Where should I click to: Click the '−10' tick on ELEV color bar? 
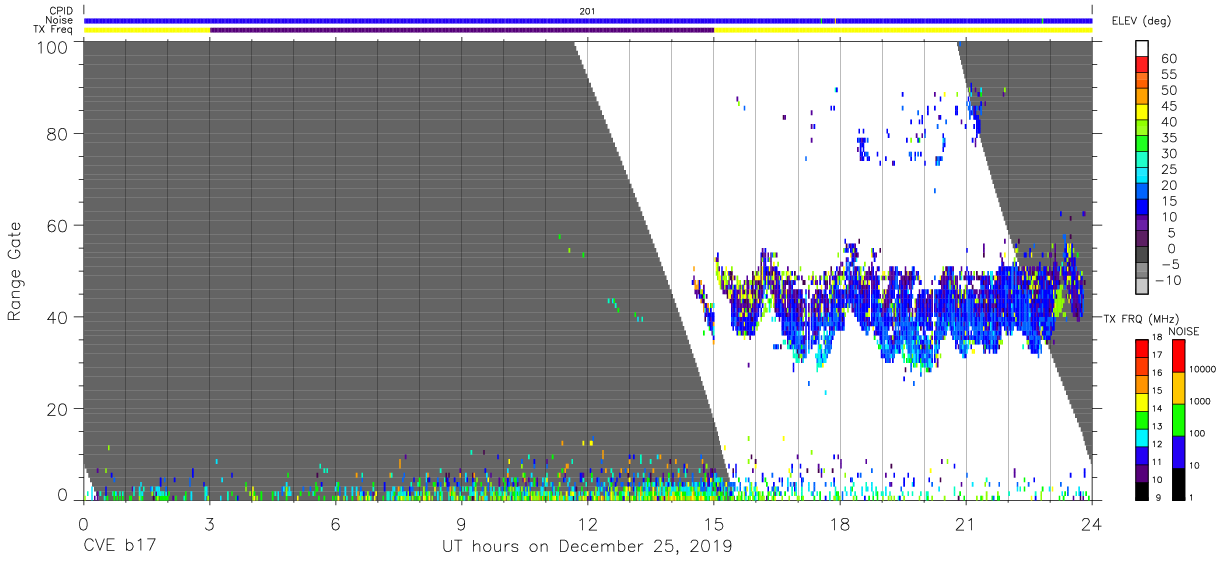point(1169,281)
